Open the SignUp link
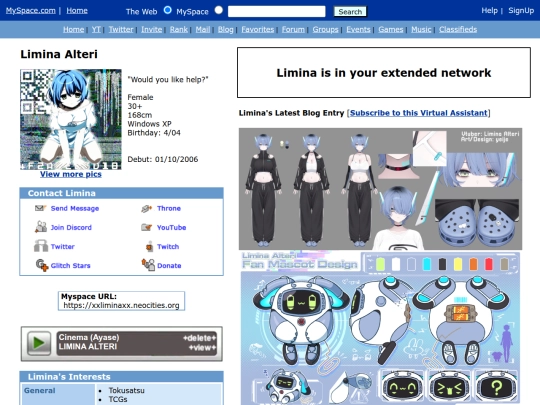 coord(521,10)
